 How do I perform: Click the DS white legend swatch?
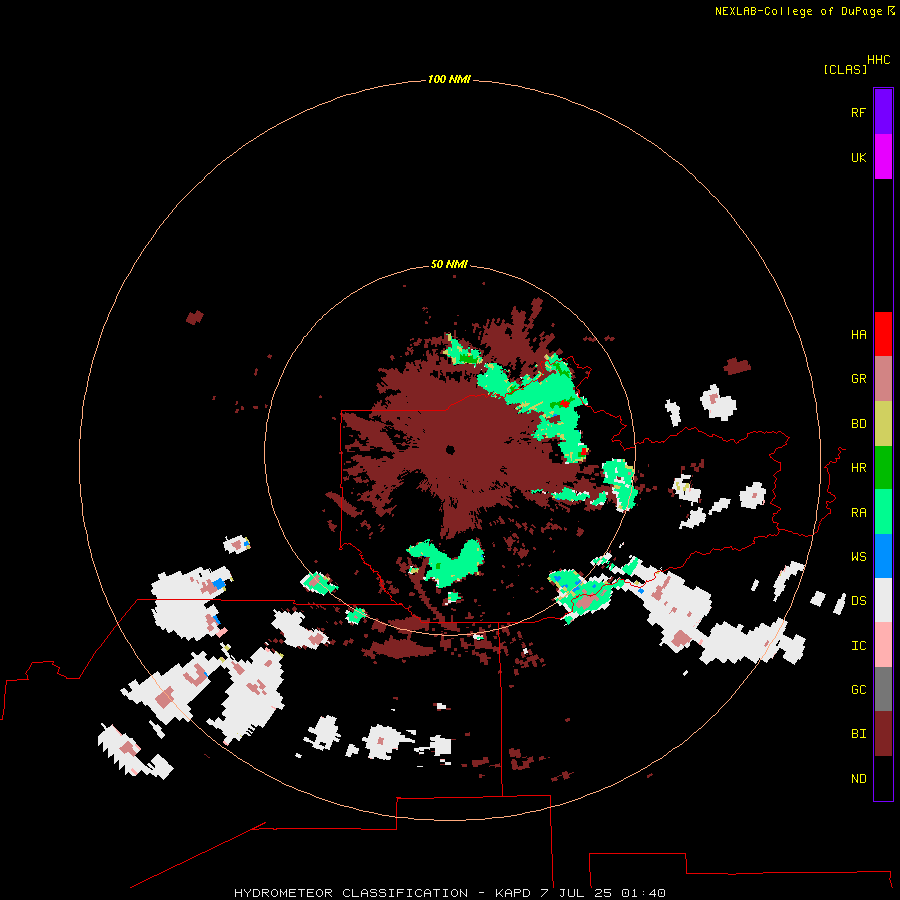coord(883,600)
